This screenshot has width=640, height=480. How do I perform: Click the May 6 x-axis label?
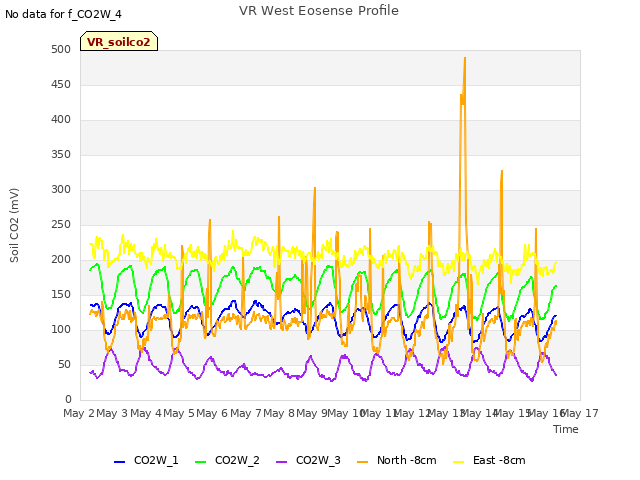coord(212,413)
